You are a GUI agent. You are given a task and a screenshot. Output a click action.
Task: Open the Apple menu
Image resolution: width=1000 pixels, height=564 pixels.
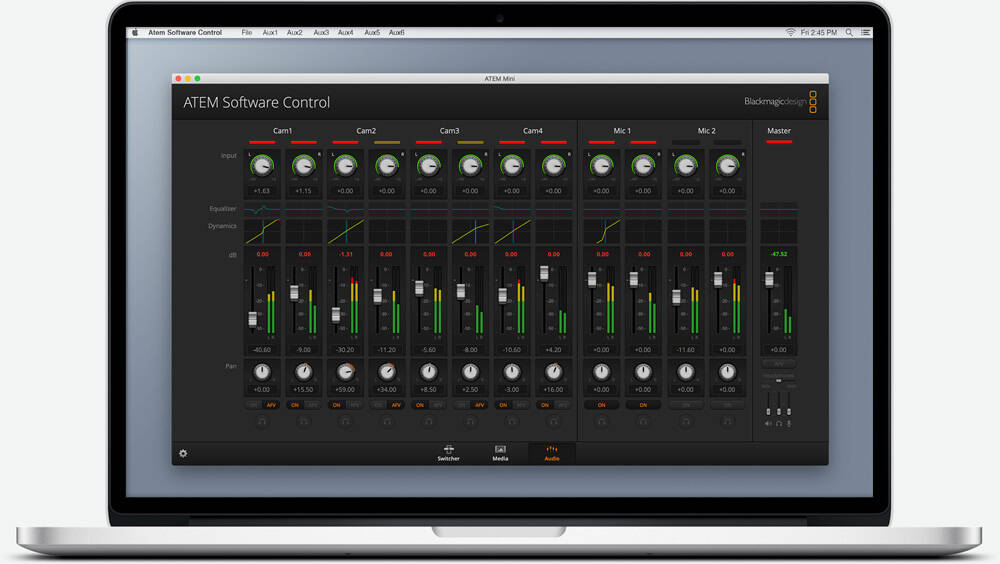[135, 33]
